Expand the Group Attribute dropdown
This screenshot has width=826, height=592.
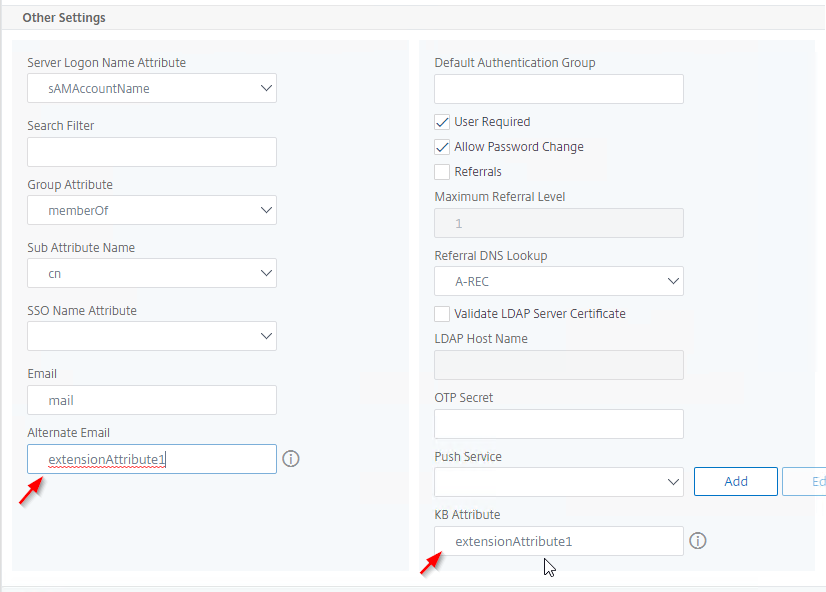click(x=152, y=210)
